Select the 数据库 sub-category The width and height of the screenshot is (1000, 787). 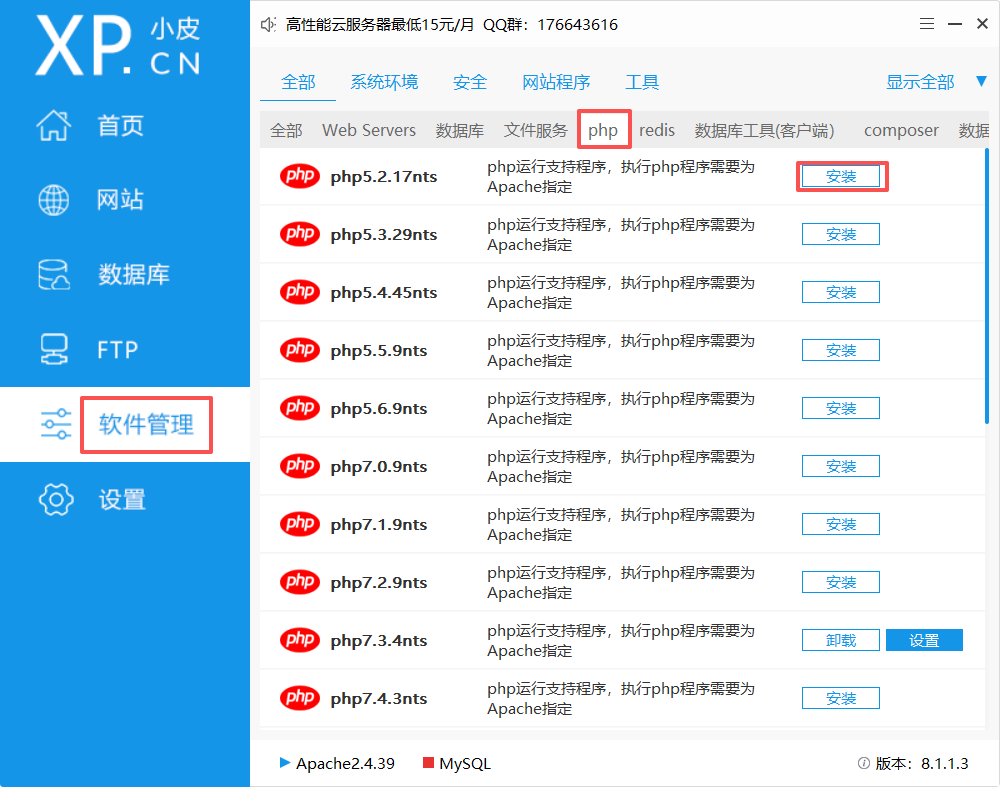coord(459,131)
